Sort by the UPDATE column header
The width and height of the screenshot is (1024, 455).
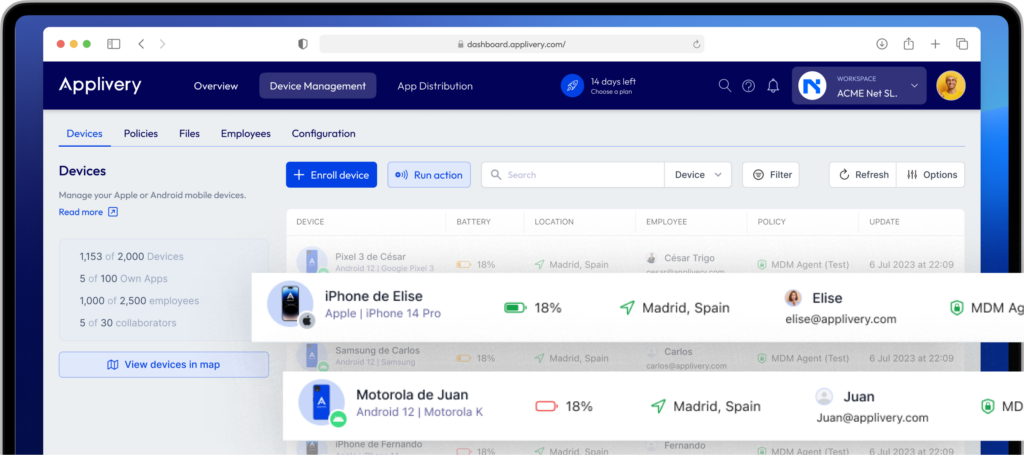884,222
